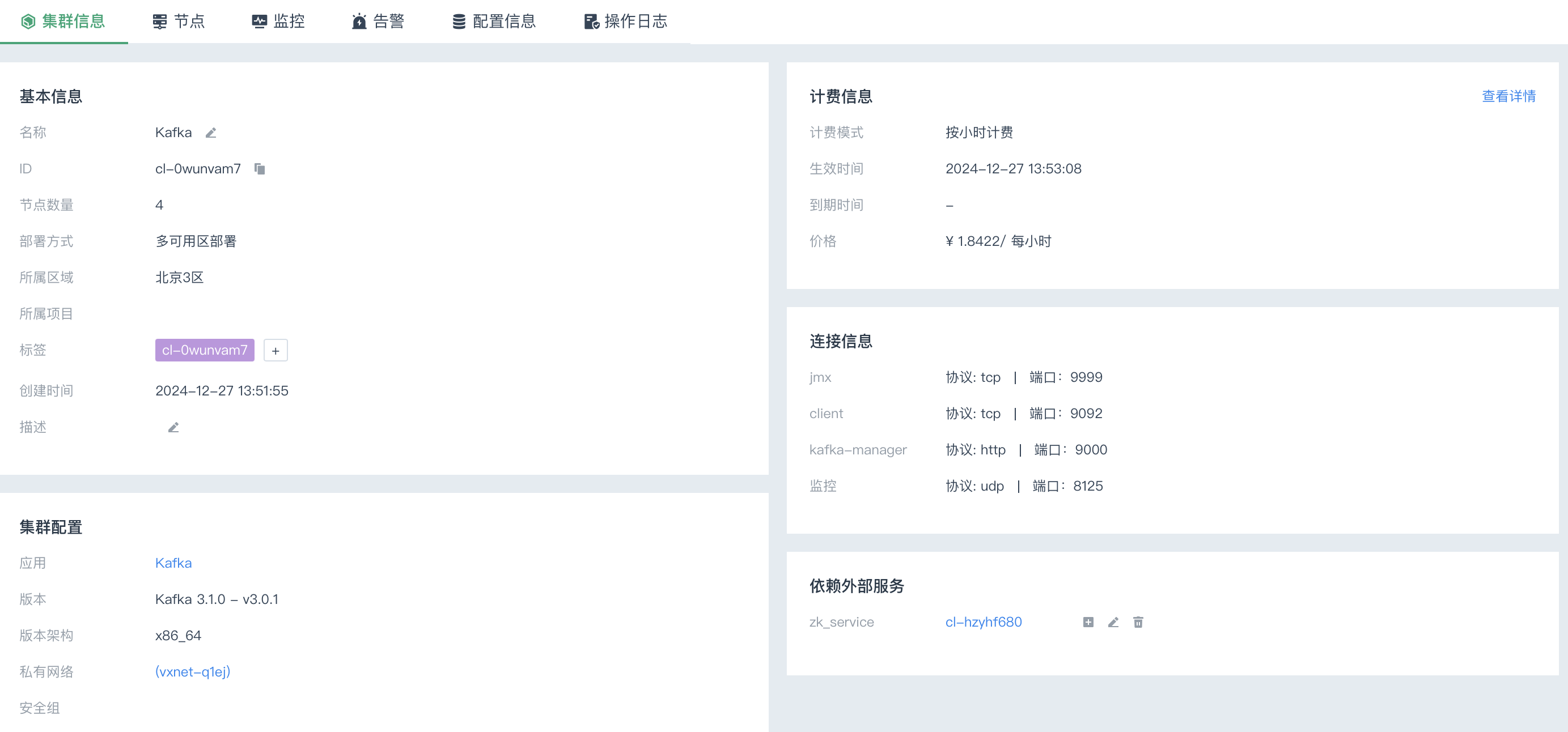Delete the zk_service dependency
The image size is (1568, 732).
click(1138, 622)
